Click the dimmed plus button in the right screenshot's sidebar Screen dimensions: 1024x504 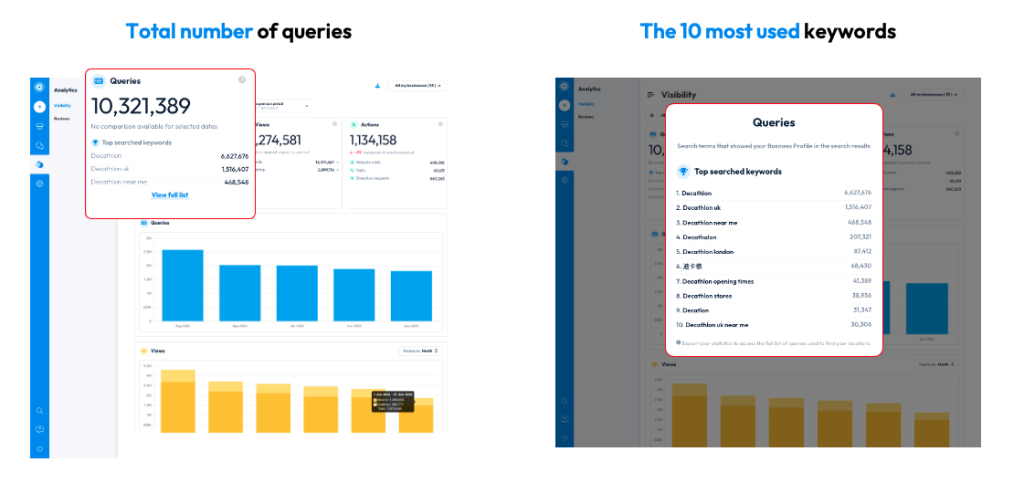565,105
